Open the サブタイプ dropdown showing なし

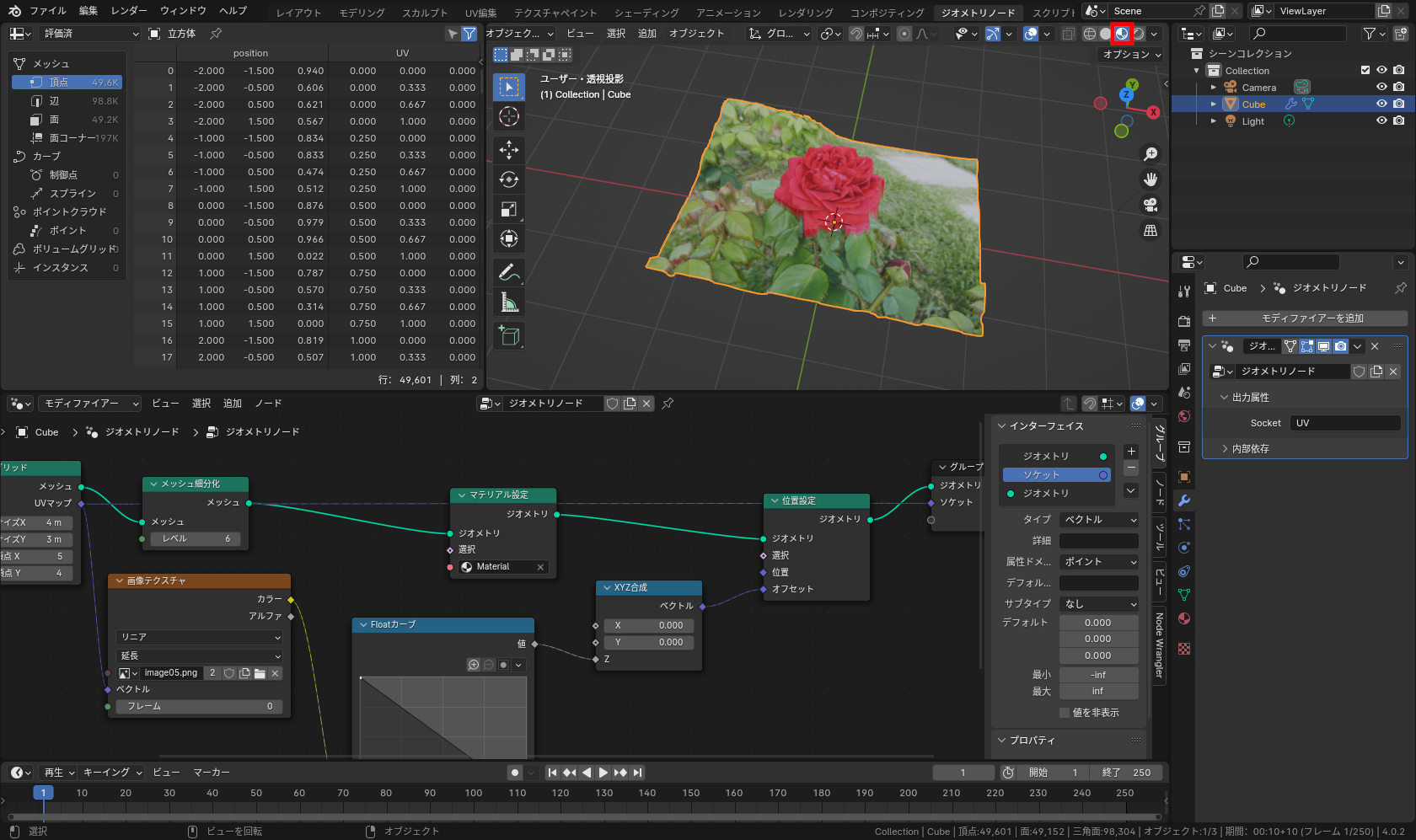[x=1099, y=603]
